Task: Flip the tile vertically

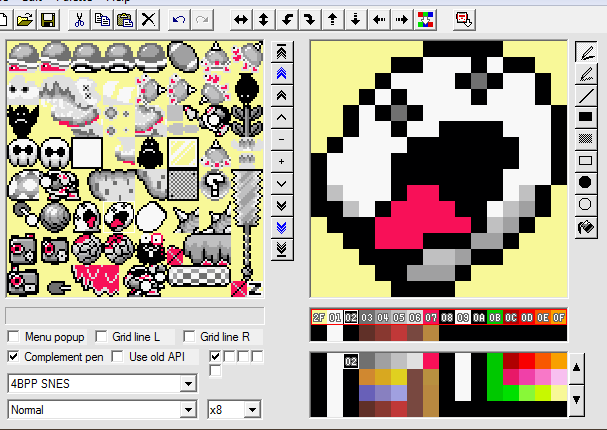Action: click(x=264, y=19)
